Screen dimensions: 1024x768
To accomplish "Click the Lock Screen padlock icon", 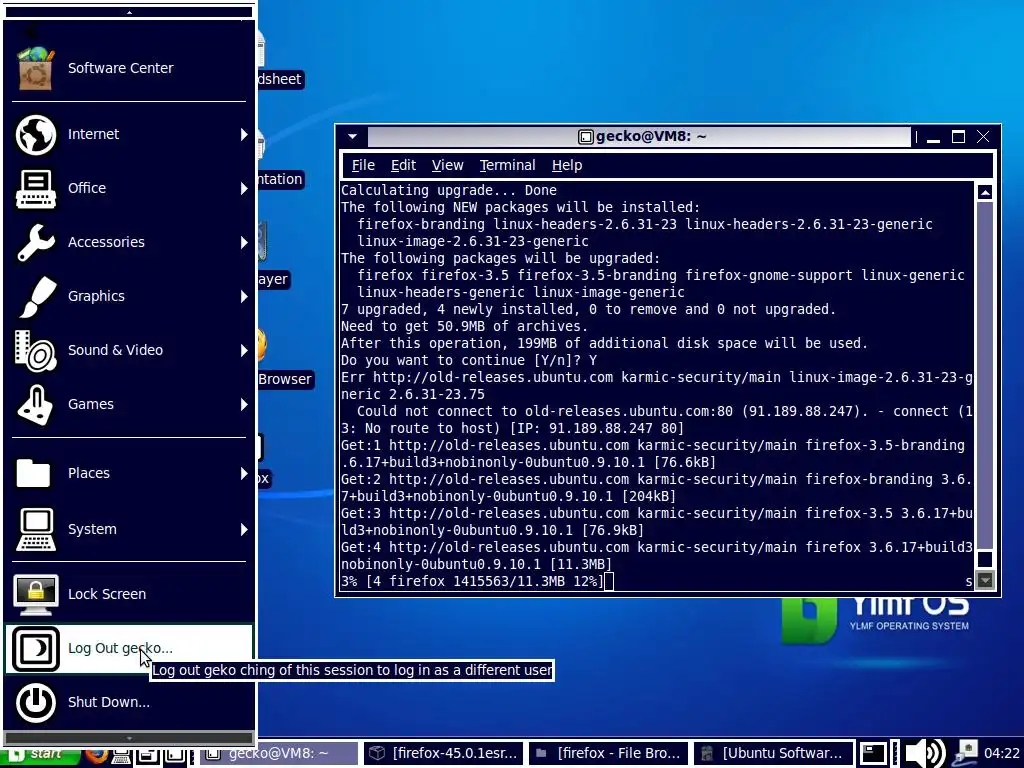I will 35,594.
